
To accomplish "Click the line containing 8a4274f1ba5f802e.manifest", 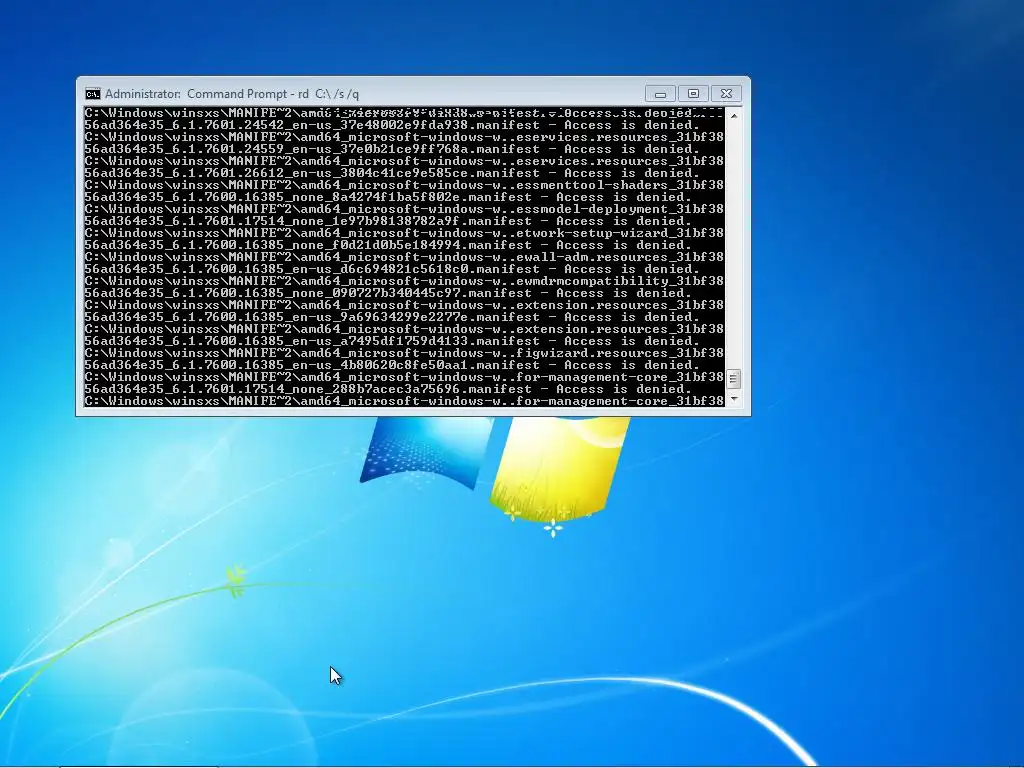I will tap(388, 197).
